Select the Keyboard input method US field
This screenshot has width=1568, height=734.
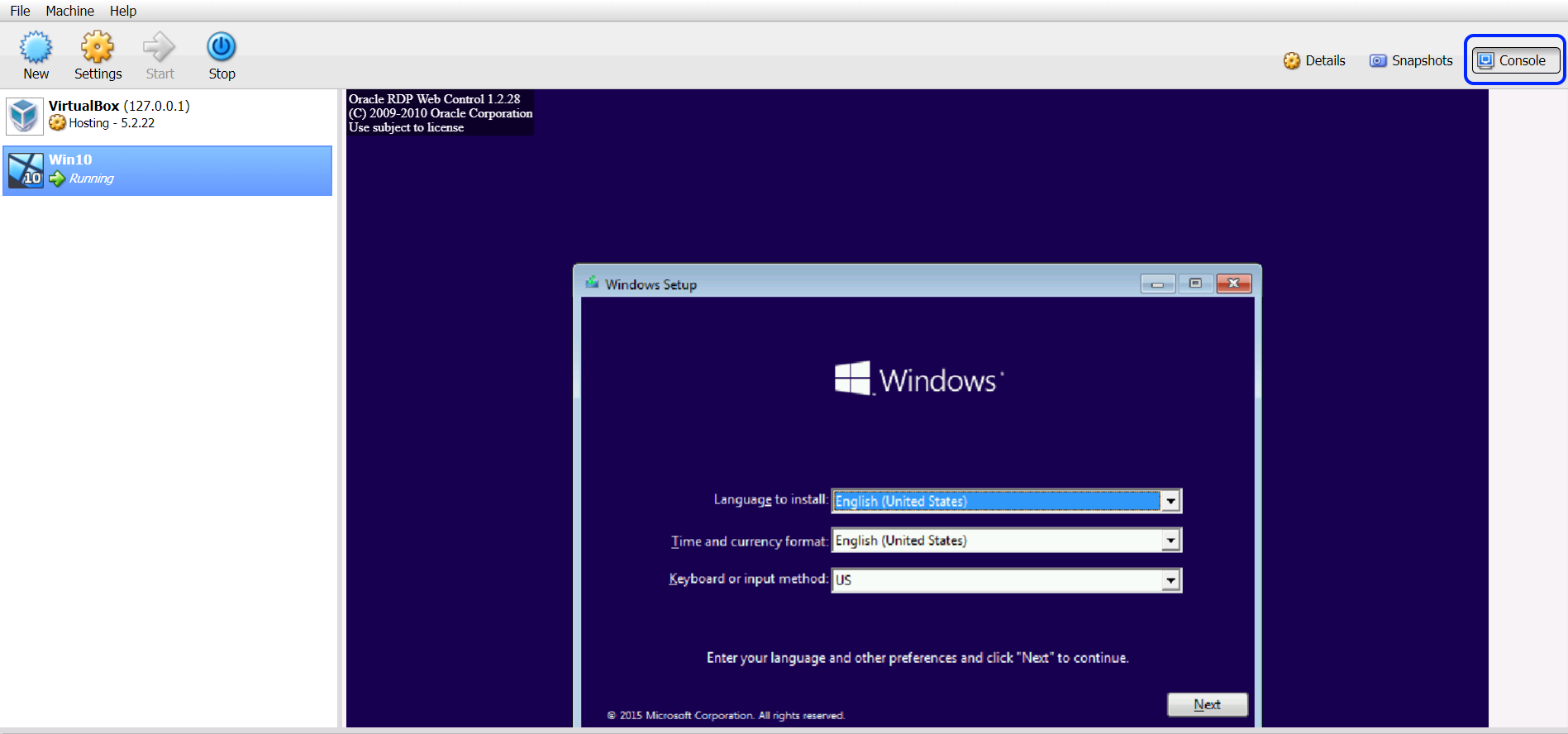click(1006, 580)
